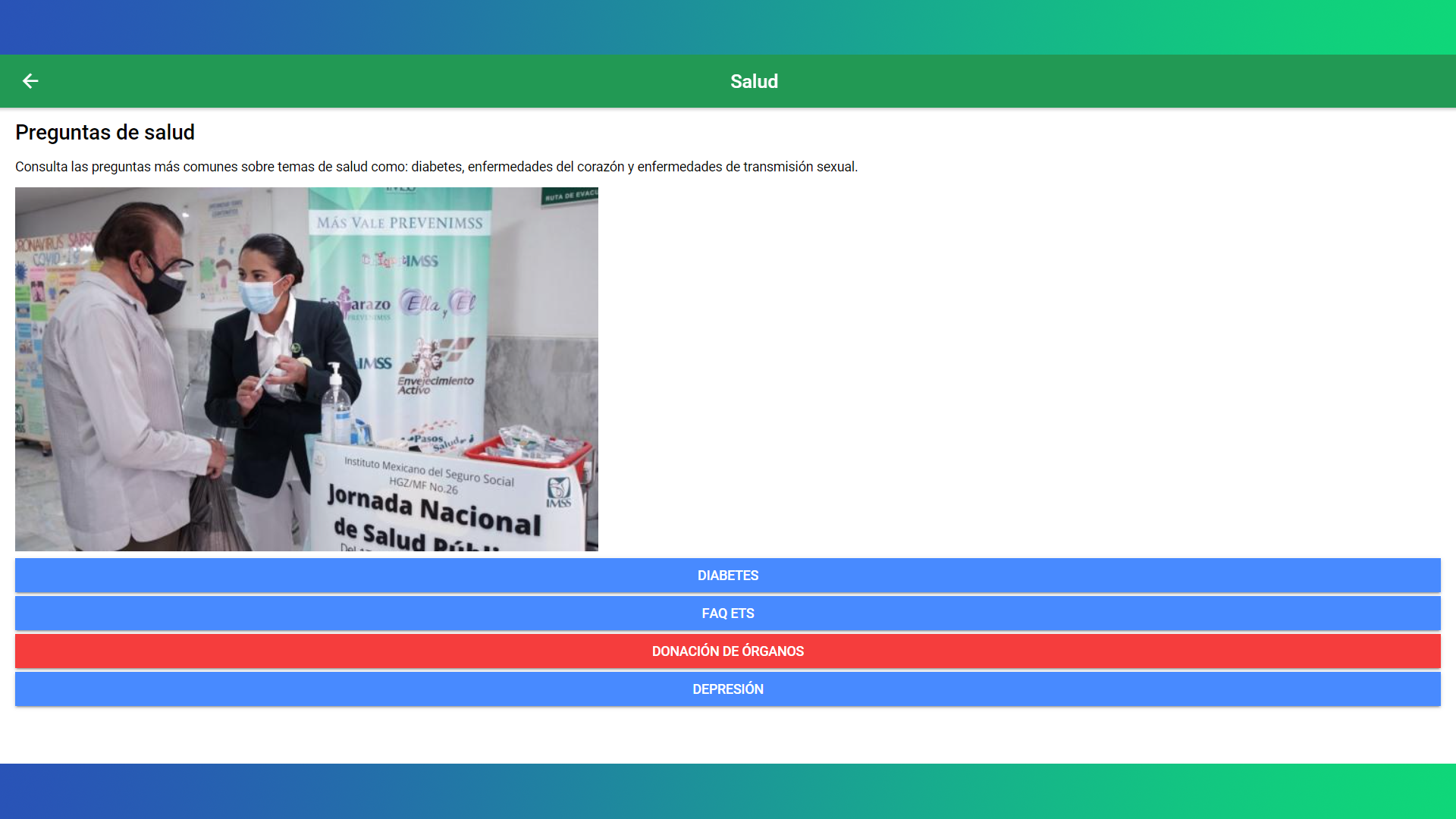The image size is (1456, 819).
Task: Click the bottom gradient footer bar
Action: click(728, 791)
